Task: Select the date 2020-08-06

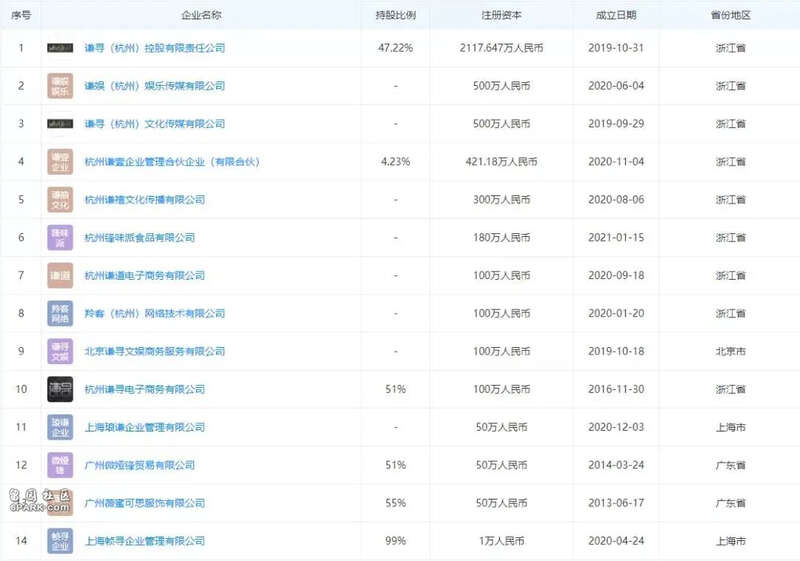Action: point(616,199)
